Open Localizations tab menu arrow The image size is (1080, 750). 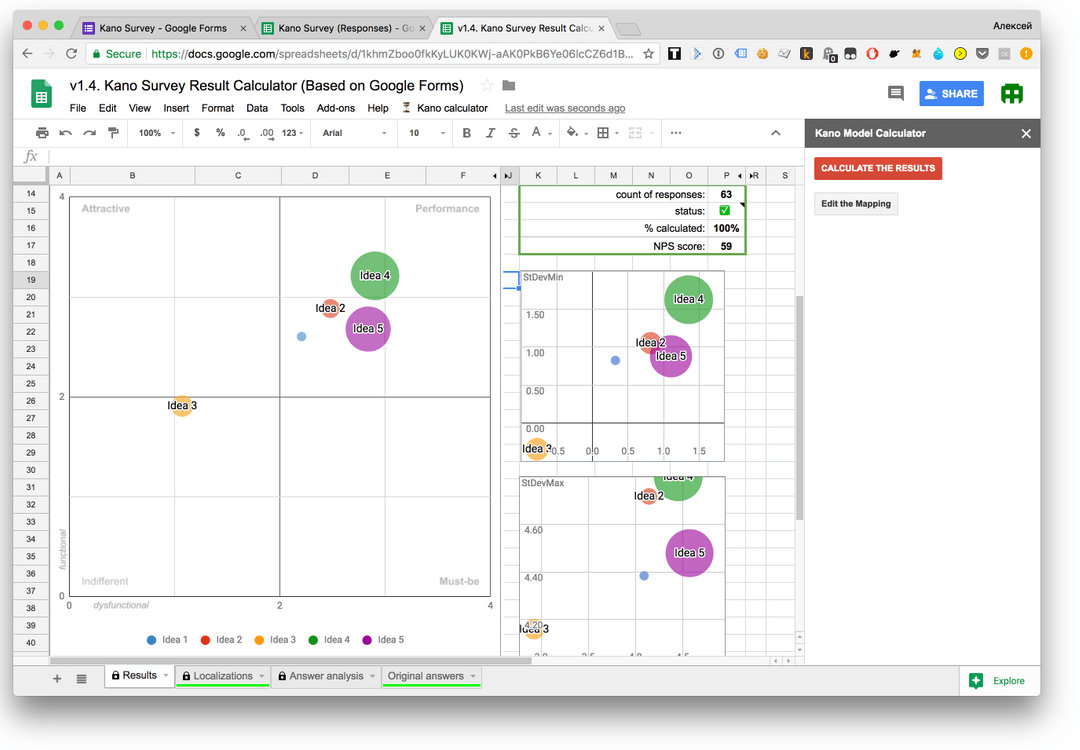(x=262, y=676)
